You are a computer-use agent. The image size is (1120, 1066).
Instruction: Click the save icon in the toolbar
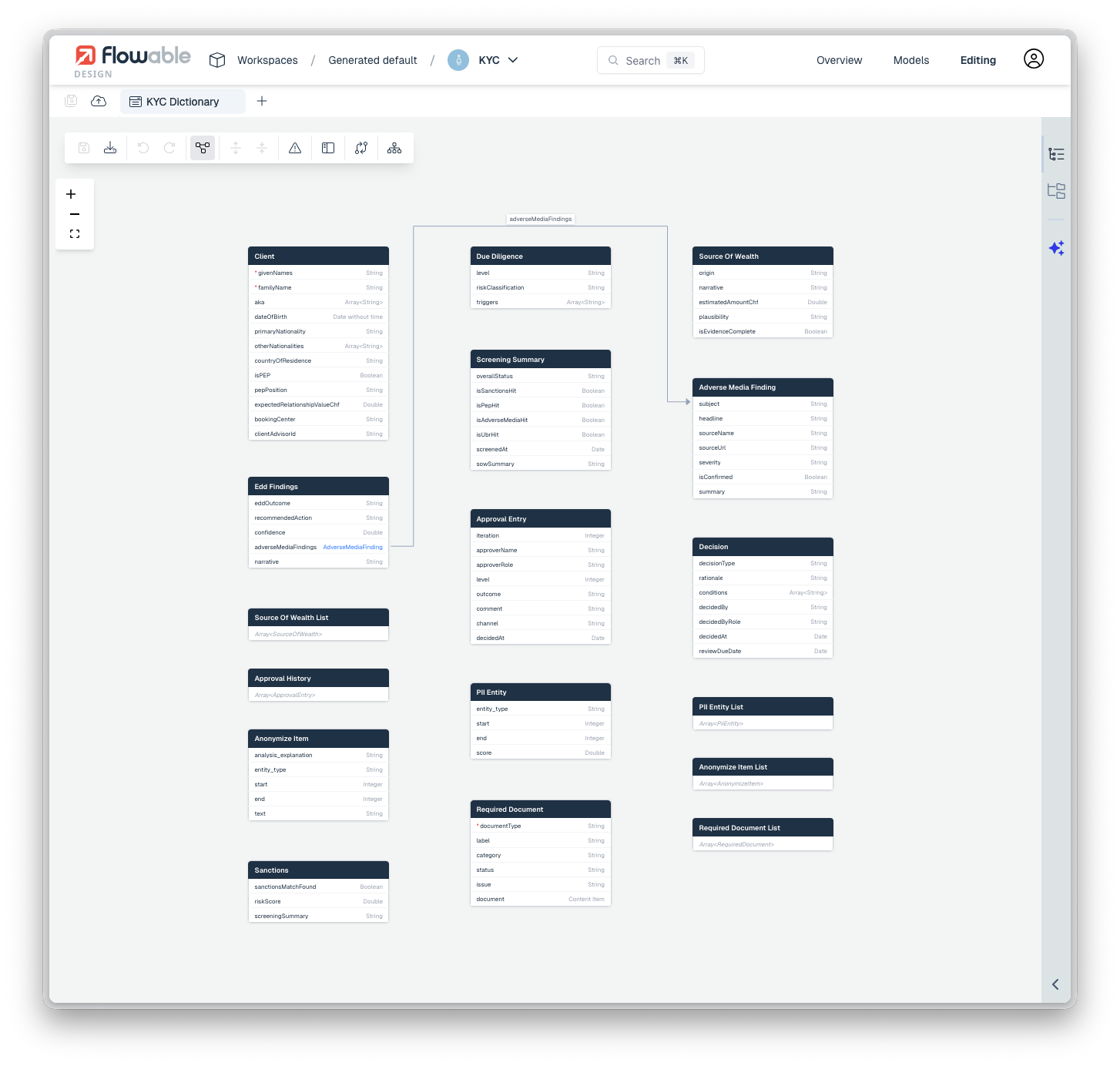[x=84, y=148]
